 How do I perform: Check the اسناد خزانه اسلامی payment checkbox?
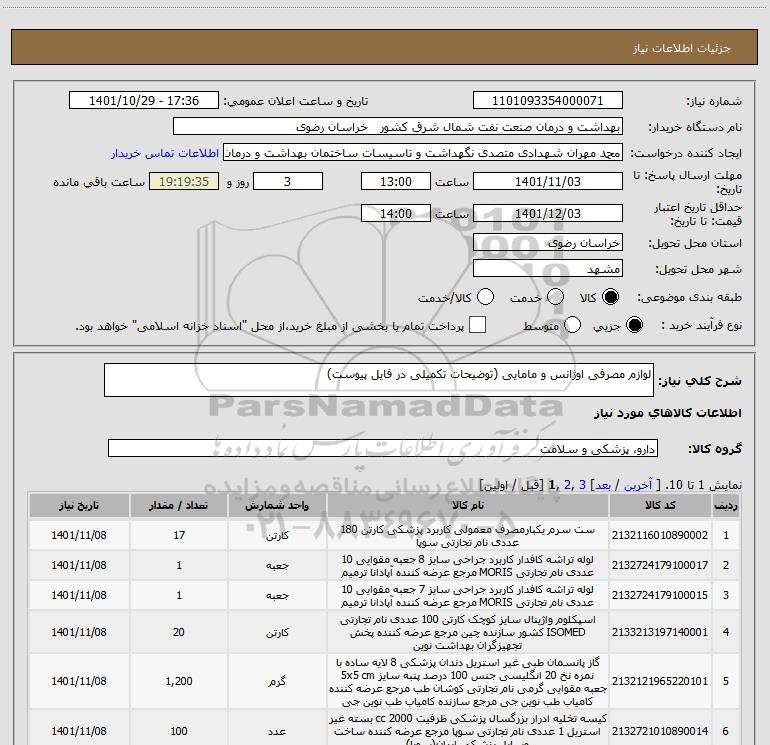click(477, 325)
